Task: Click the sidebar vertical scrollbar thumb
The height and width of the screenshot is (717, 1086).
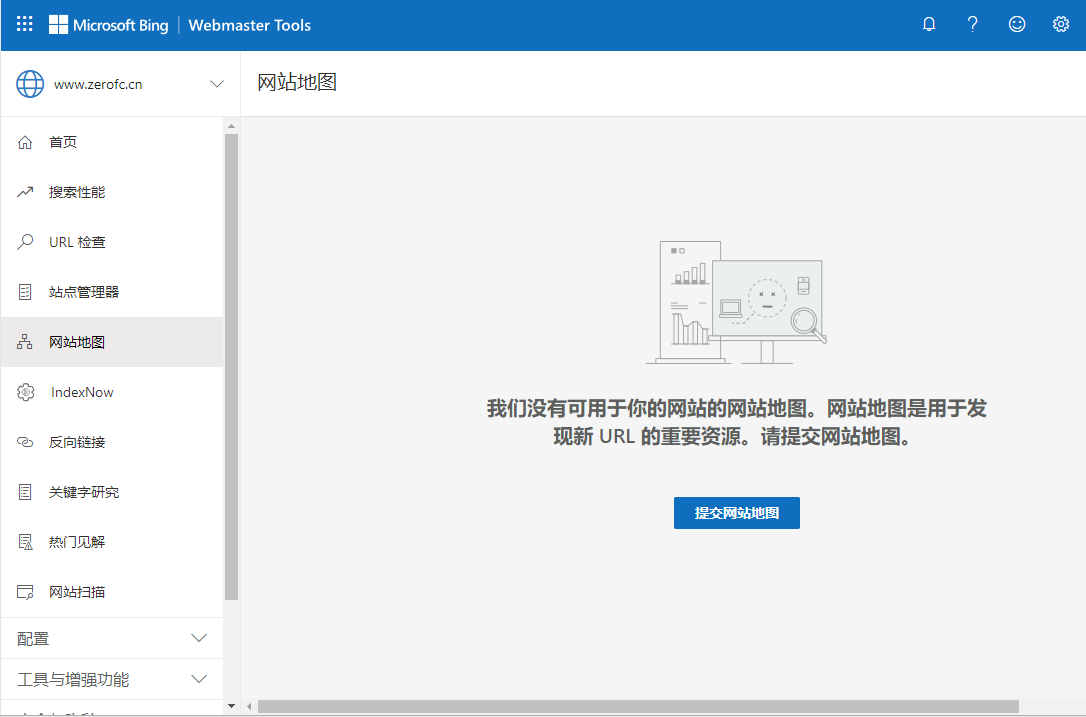Action: click(x=231, y=366)
